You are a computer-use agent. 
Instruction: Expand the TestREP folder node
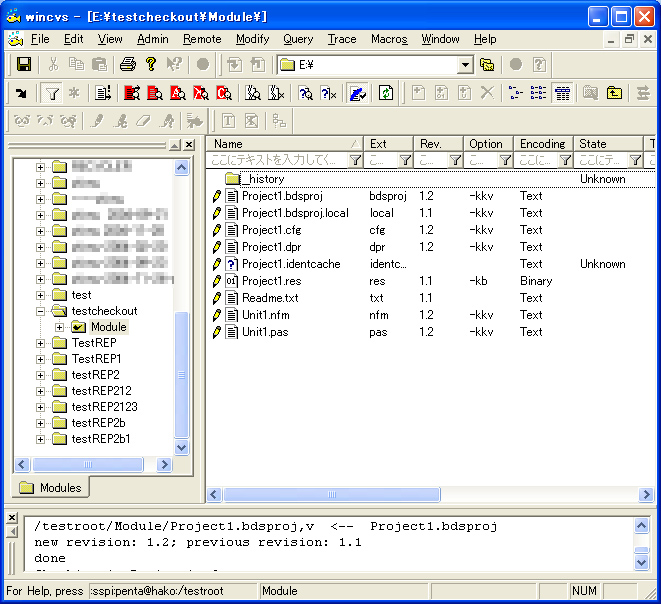40,344
